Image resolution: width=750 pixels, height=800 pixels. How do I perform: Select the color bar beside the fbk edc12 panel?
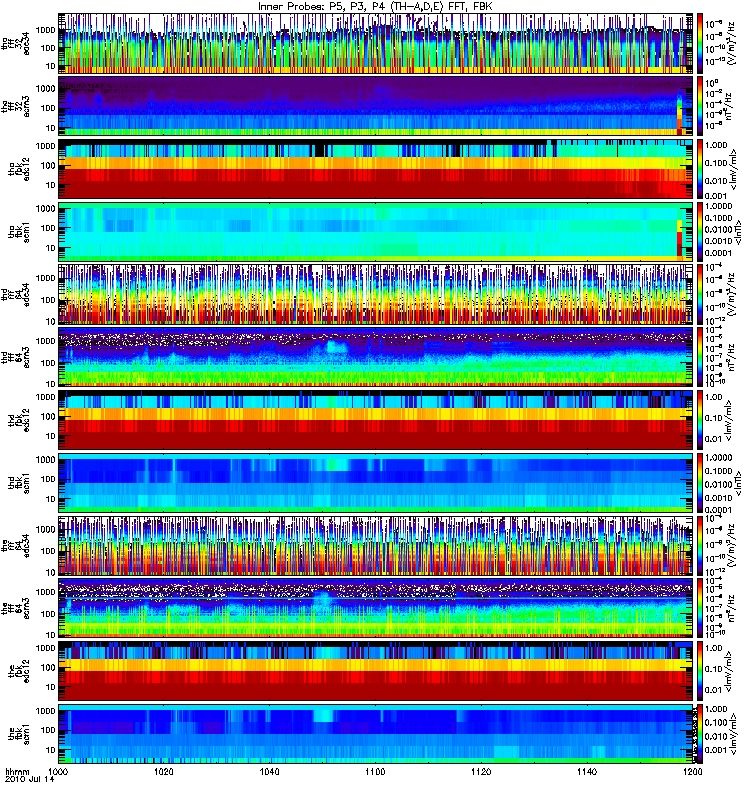(x=699, y=671)
